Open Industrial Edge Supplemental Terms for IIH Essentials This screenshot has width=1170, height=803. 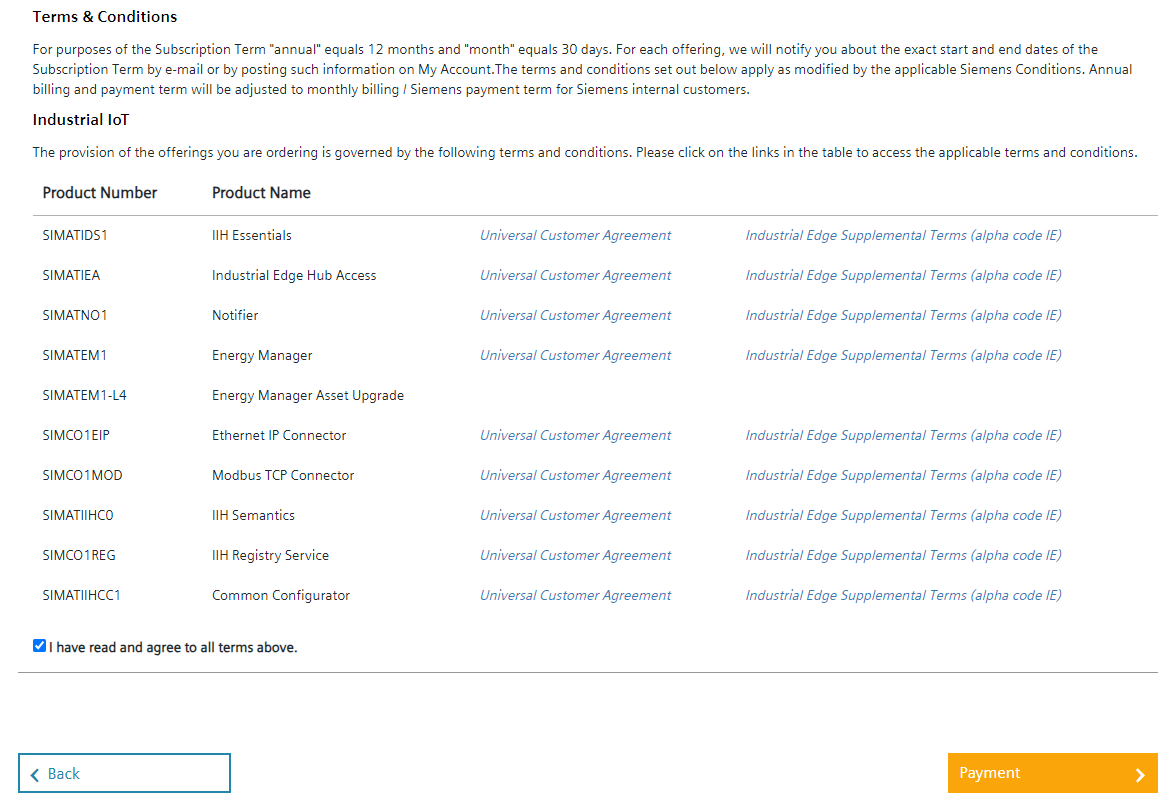pyautogui.click(x=902, y=235)
